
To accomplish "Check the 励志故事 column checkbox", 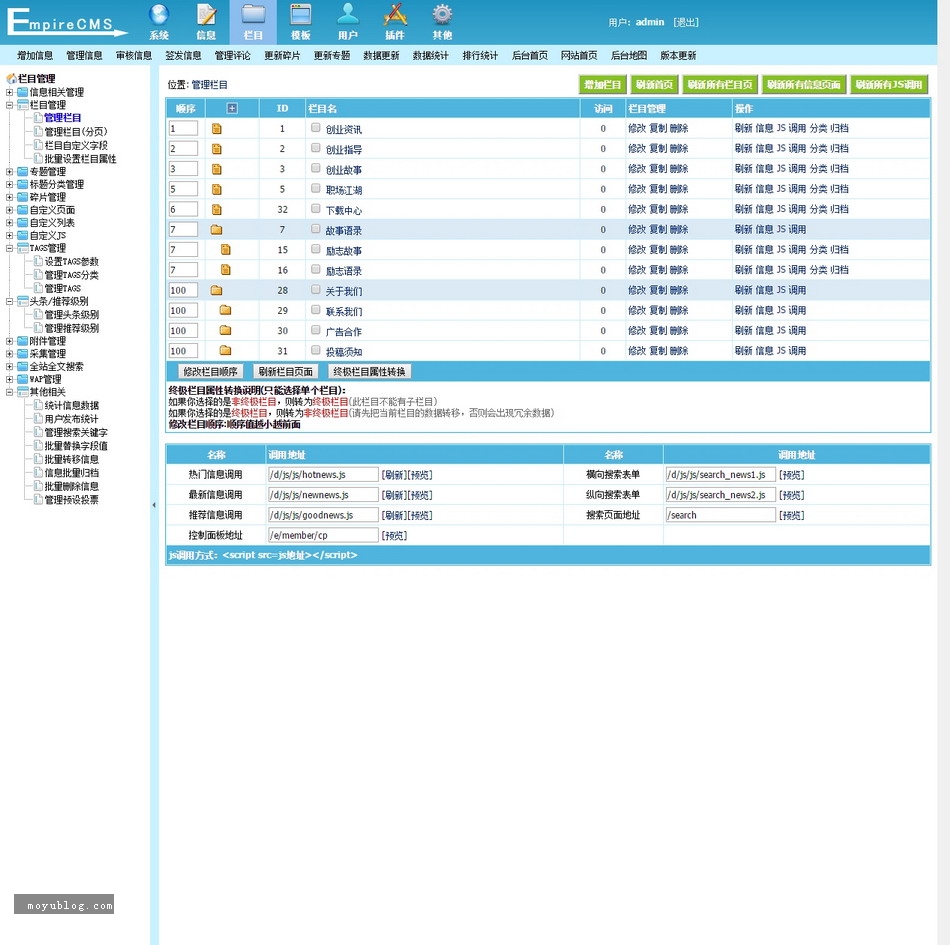I will [x=316, y=248].
